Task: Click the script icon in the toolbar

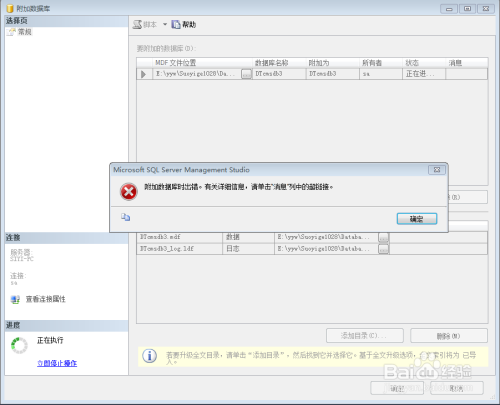Action: click(137, 25)
